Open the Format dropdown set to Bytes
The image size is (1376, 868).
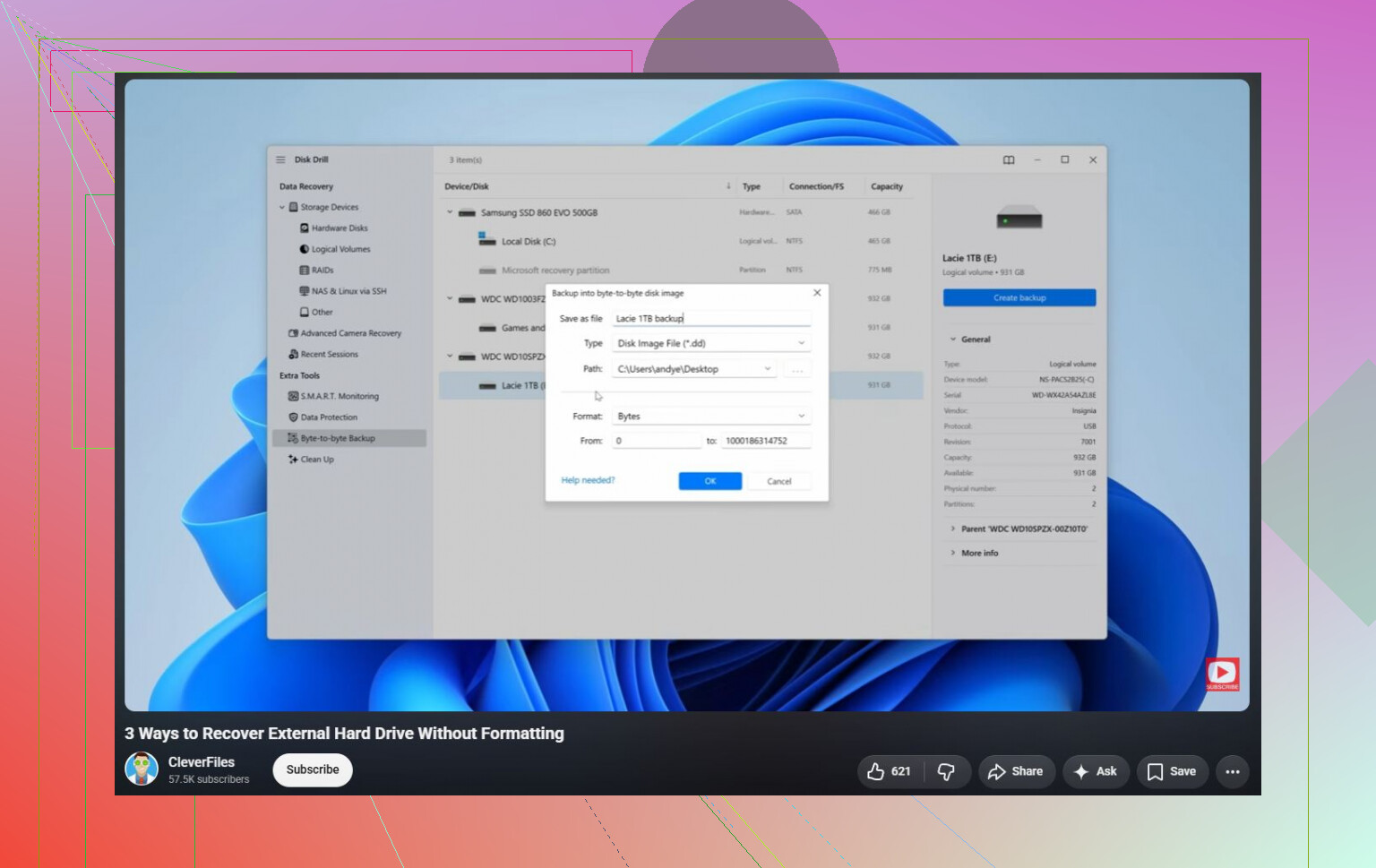click(711, 417)
